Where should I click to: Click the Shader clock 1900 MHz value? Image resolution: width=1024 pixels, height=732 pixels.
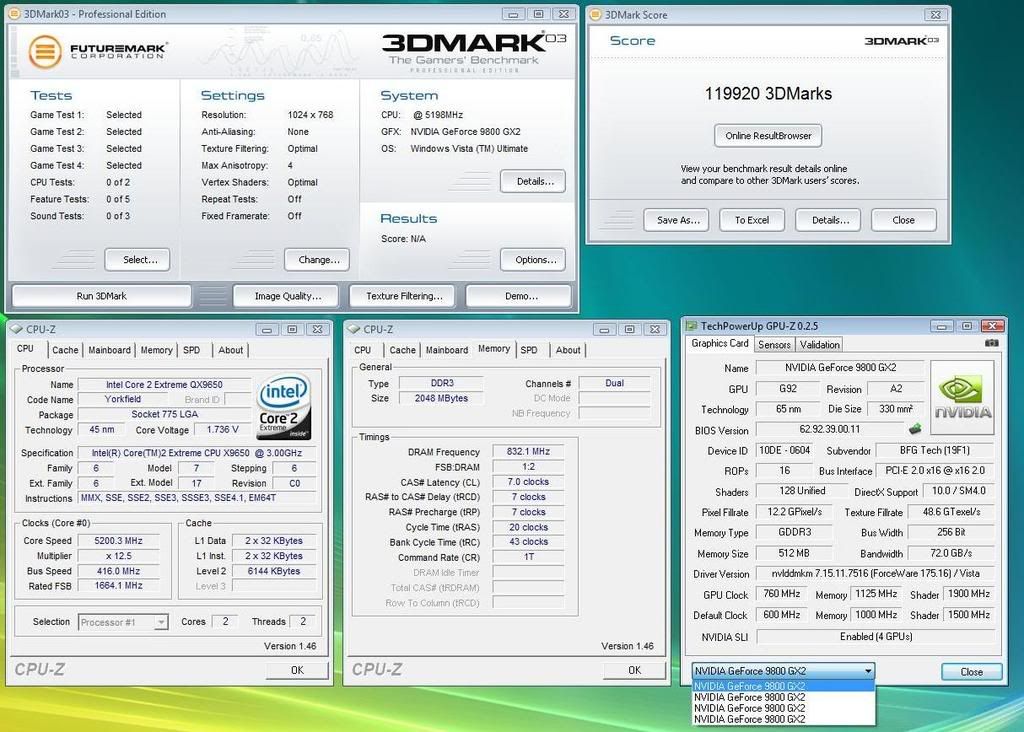click(968, 594)
